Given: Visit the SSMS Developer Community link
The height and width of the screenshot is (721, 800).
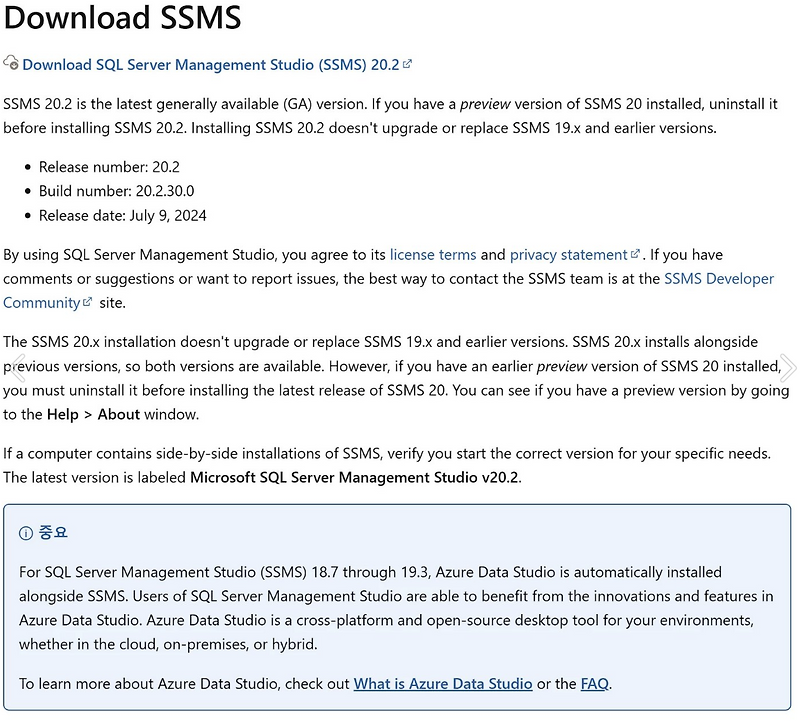Looking at the screenshot, I should [718, 278].
